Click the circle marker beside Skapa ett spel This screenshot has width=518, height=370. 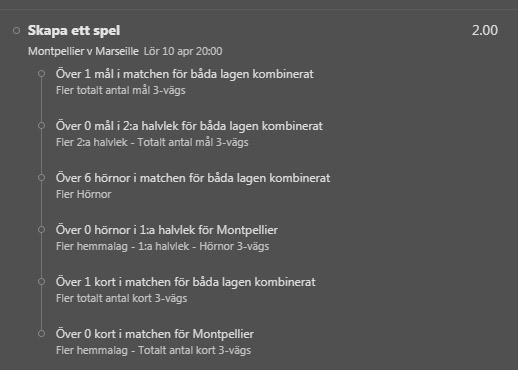(x=16, y=31)
